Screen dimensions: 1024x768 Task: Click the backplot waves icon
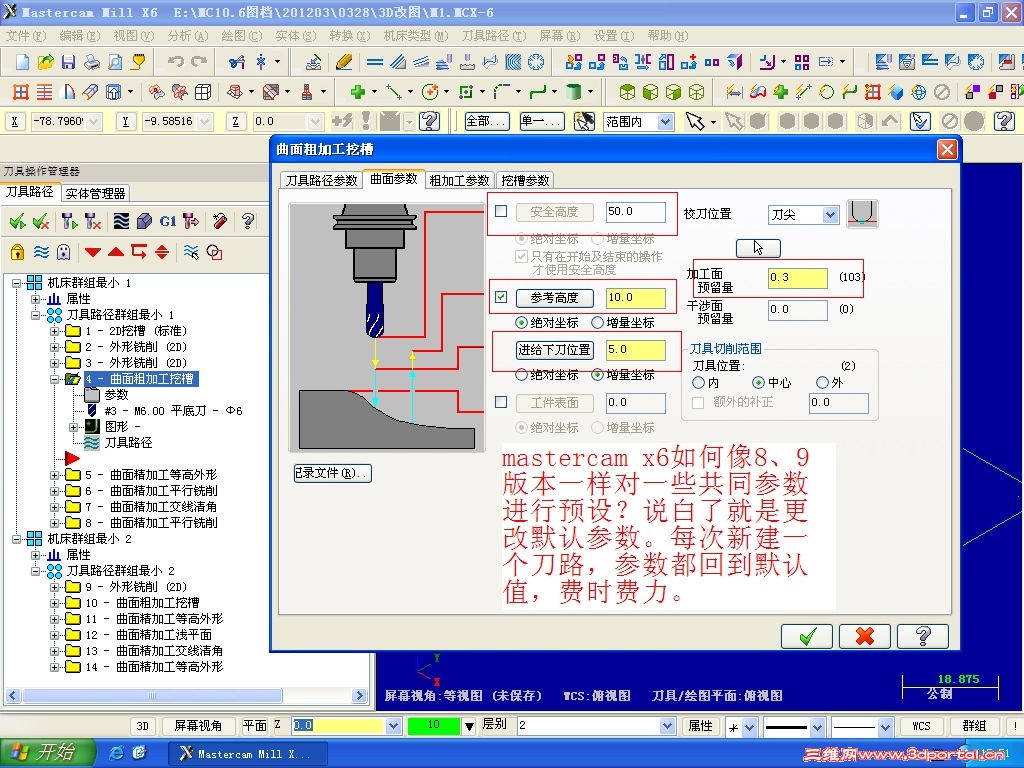click(121, 221)
